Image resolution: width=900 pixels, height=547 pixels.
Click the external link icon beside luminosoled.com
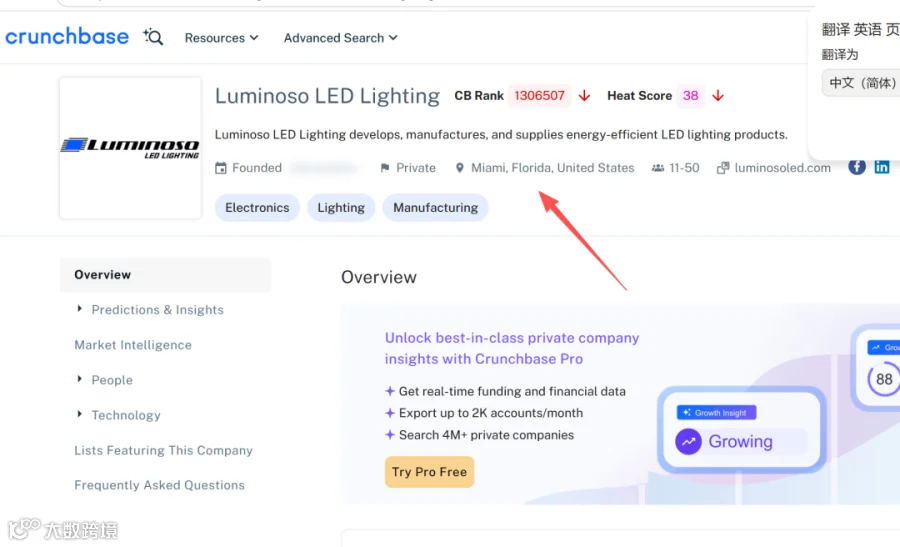(723, 168)
